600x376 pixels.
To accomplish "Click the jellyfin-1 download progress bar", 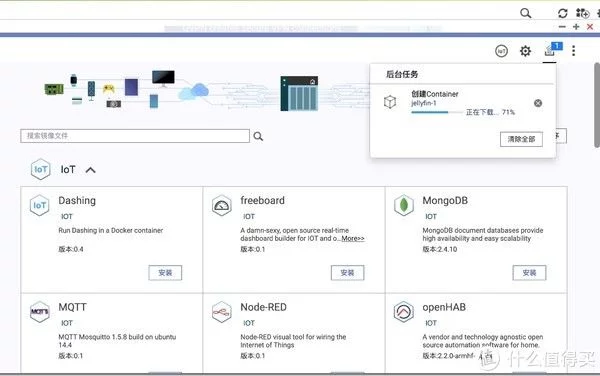I will pyautogui.click(x=437, y=112).
